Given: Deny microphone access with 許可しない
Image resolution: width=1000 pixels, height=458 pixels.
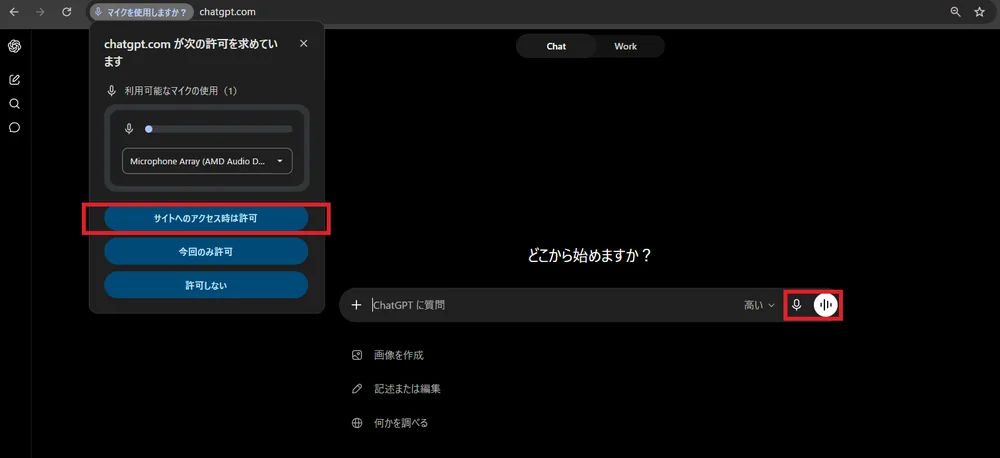Looking at the screenshot, I should point(206,286).
